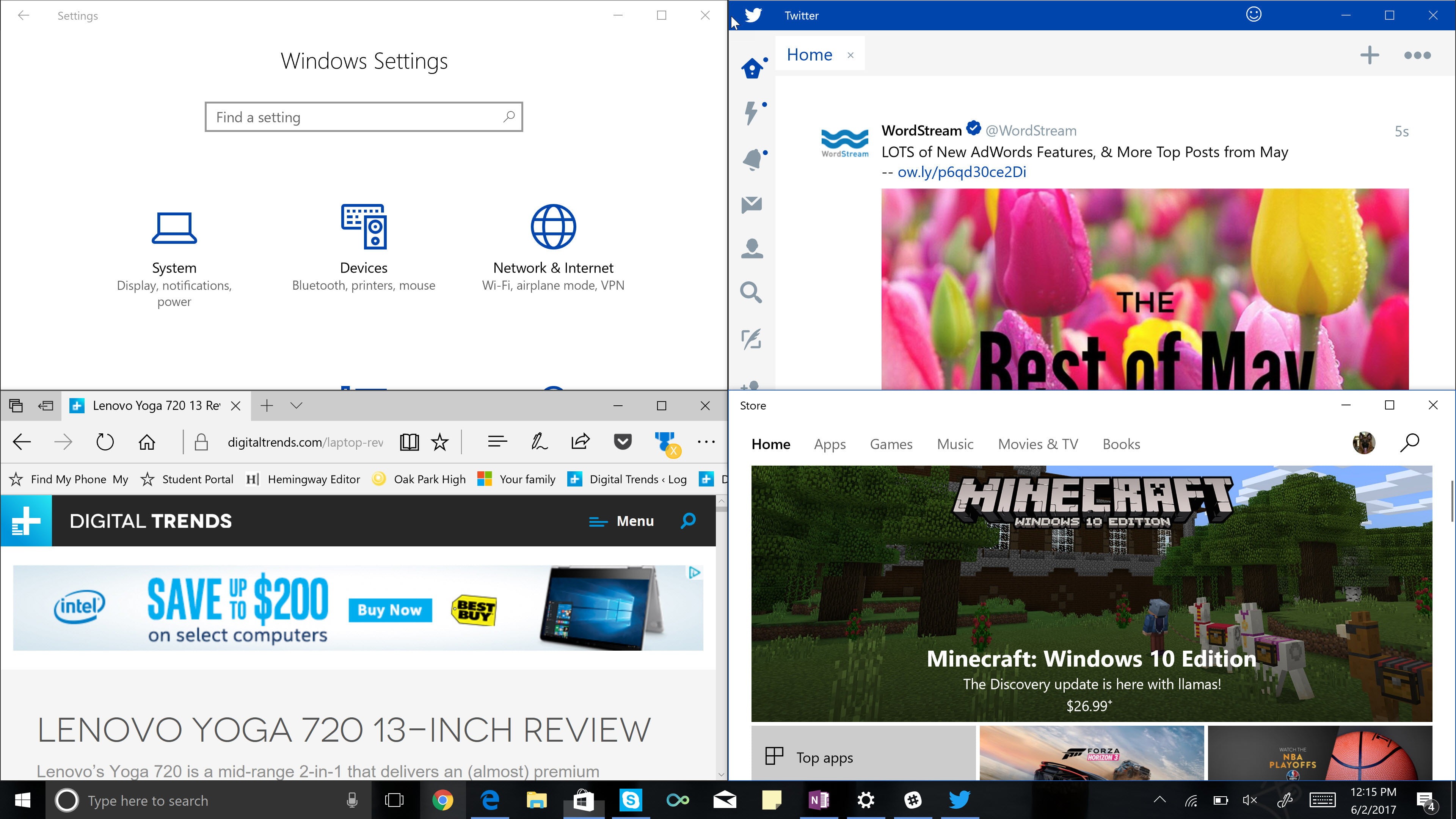Open Your family favorite
This screenshot has height=819, width=1456.
(516, 479)
